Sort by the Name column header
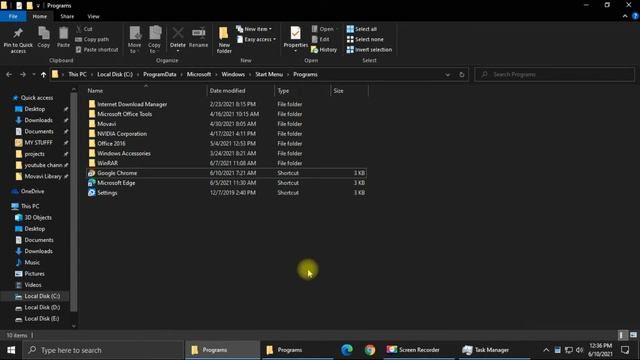The width and height of the screenshot is (640, 360). (146, 91)
